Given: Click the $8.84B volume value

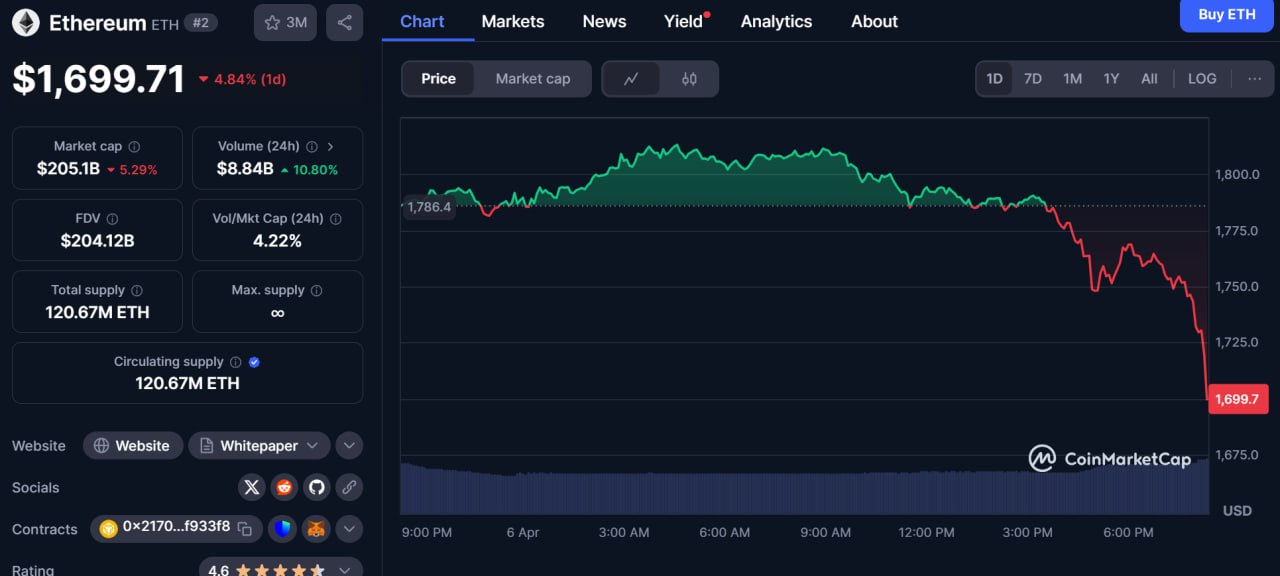Looking at the screenshot, I should [x=245, y=169].
